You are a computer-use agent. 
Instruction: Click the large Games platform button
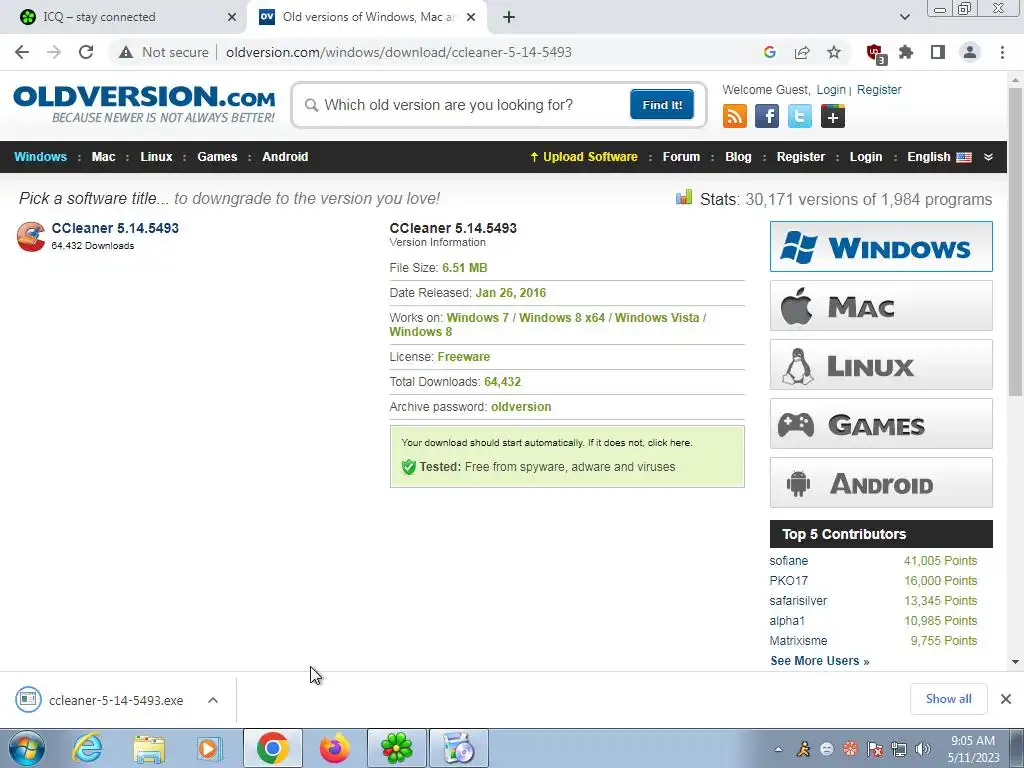click(x=881, y=424)
